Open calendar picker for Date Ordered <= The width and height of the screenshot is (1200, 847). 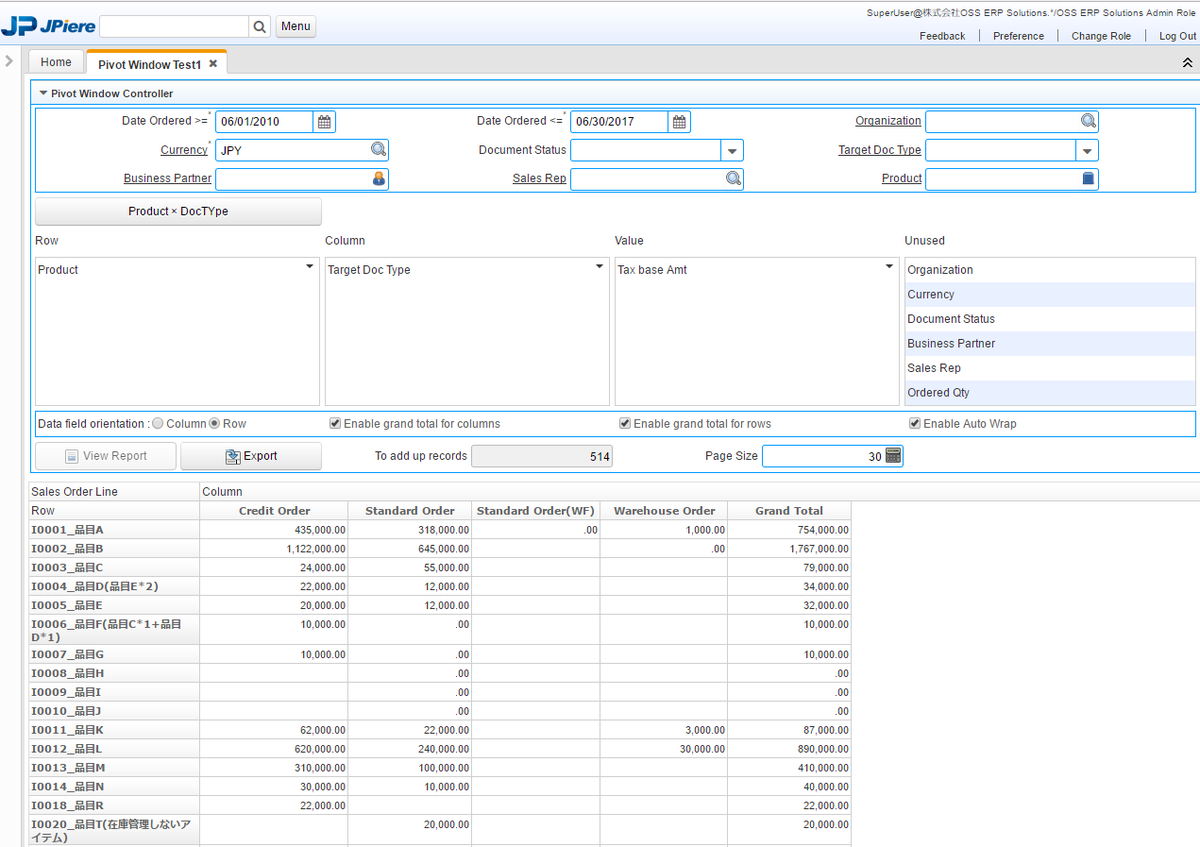pos(679,122)
